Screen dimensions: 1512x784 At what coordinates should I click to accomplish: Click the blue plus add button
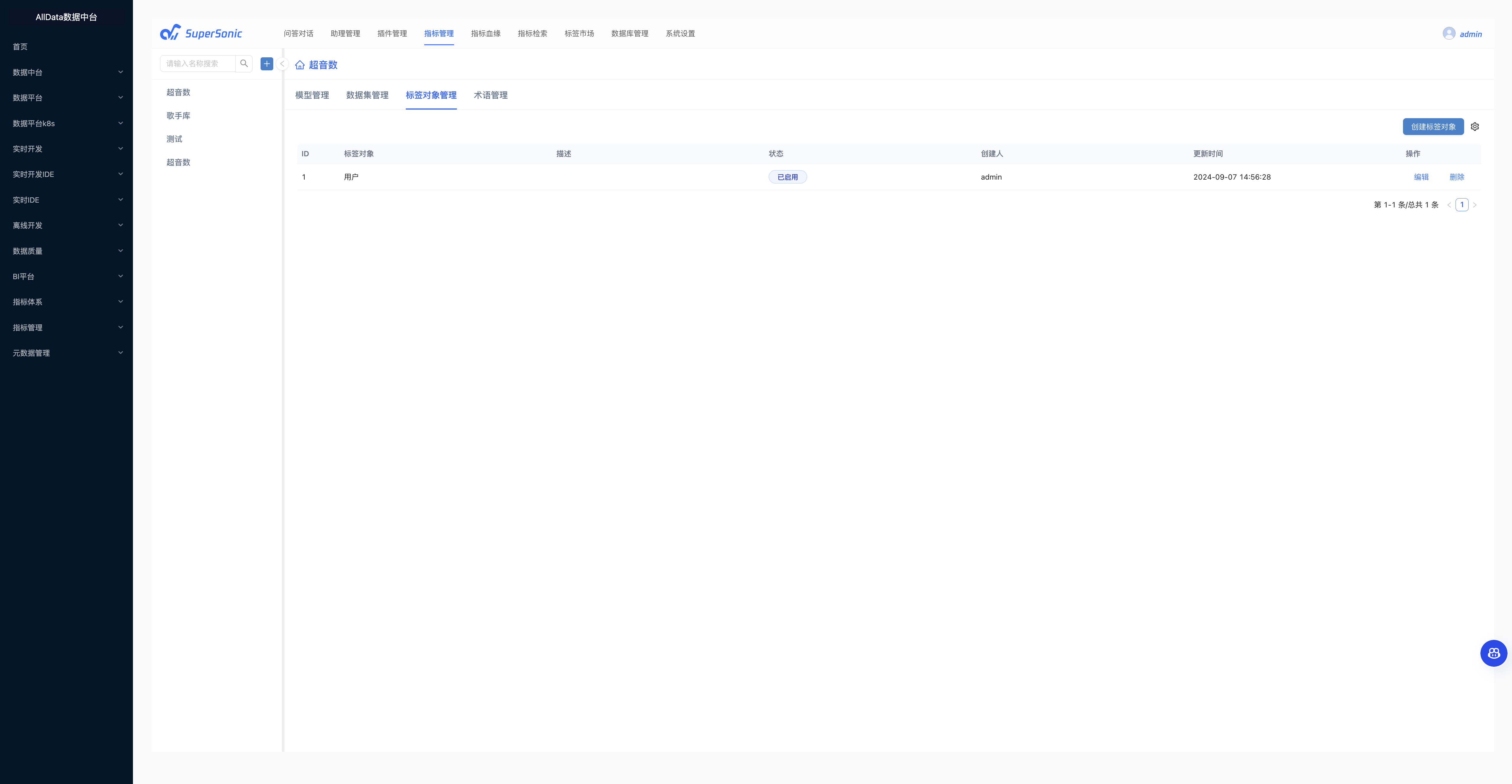[267, 64]
